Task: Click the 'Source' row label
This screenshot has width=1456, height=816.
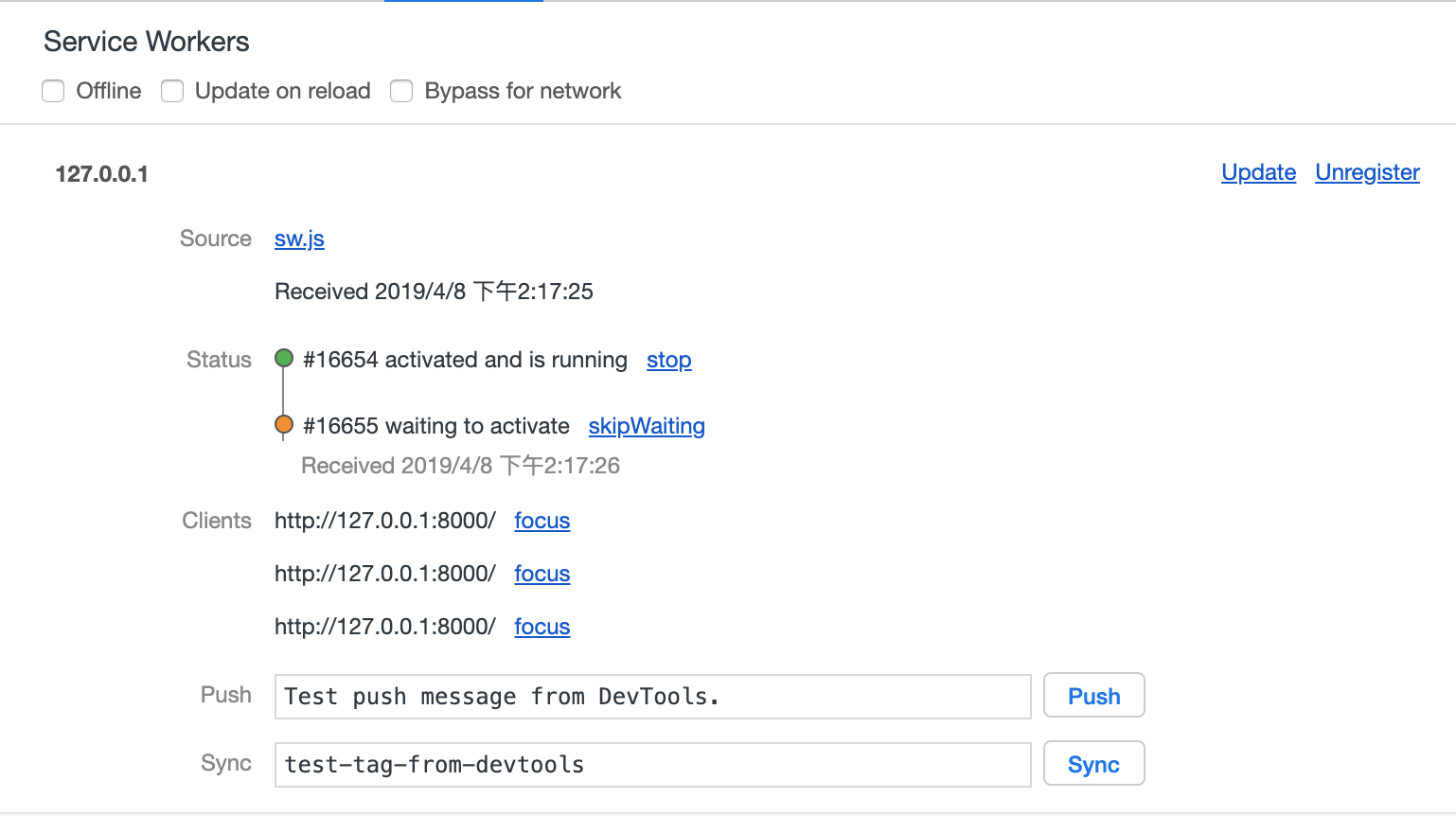Action: [x=216, y=239]
